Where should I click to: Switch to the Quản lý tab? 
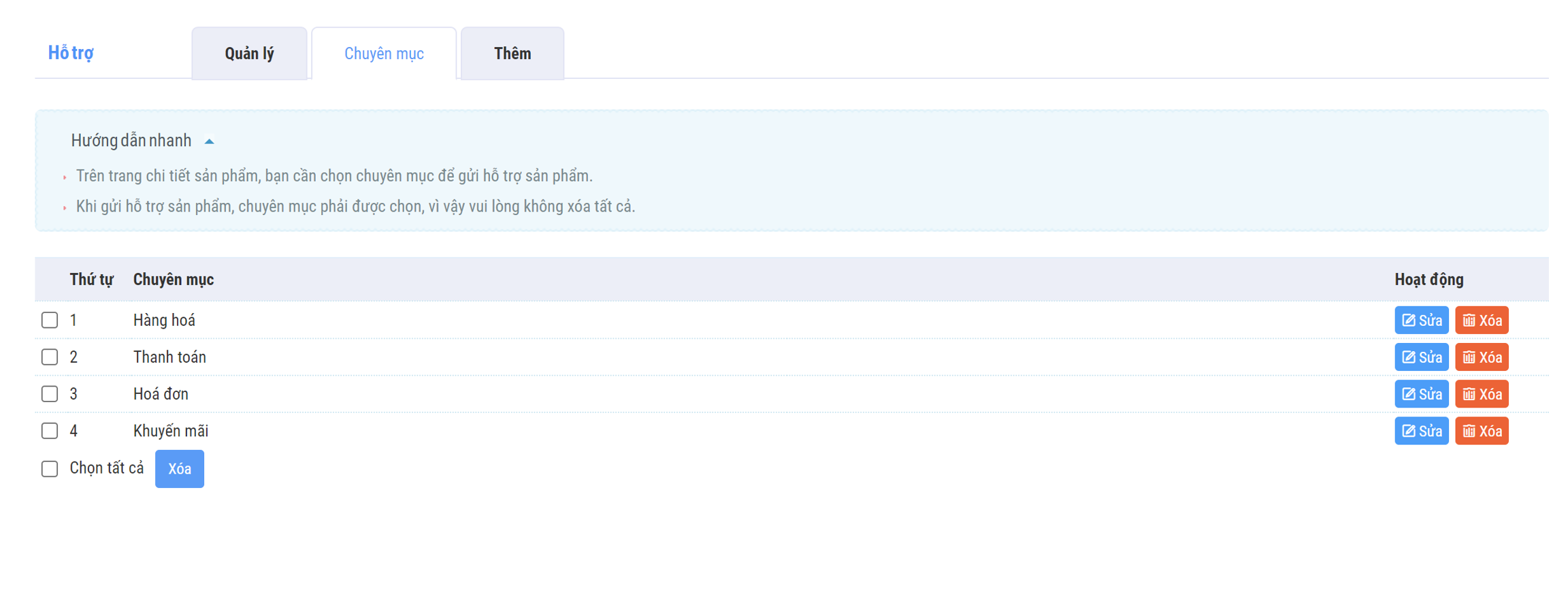[249, 54]
